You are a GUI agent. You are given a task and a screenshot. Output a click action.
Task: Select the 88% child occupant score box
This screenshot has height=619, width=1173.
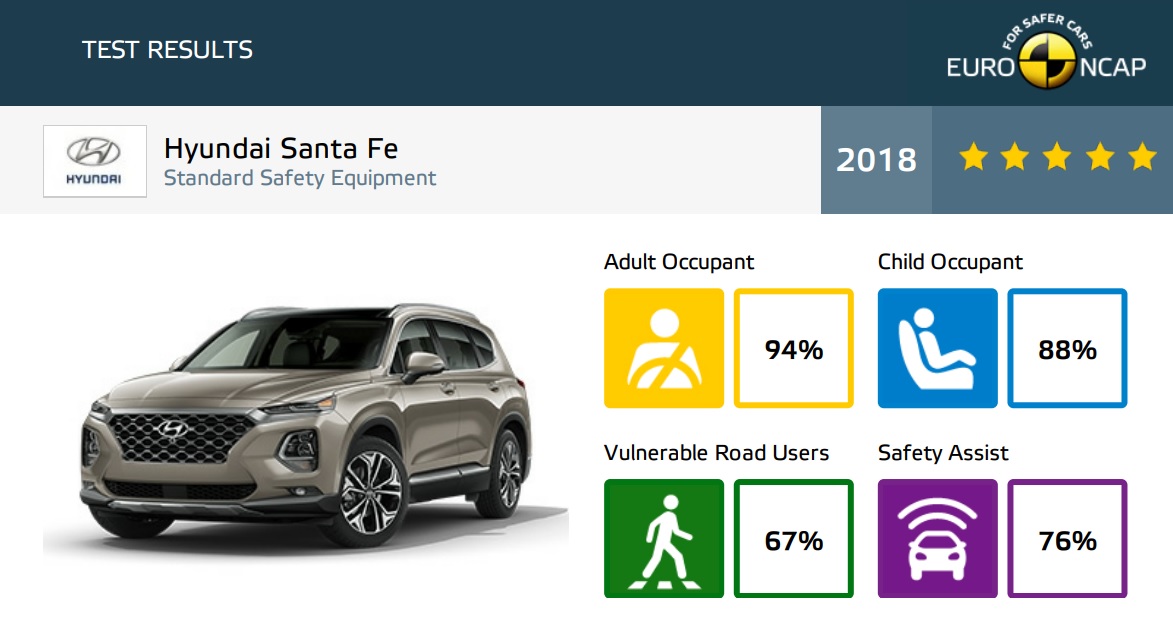[x=1068, y=348]
